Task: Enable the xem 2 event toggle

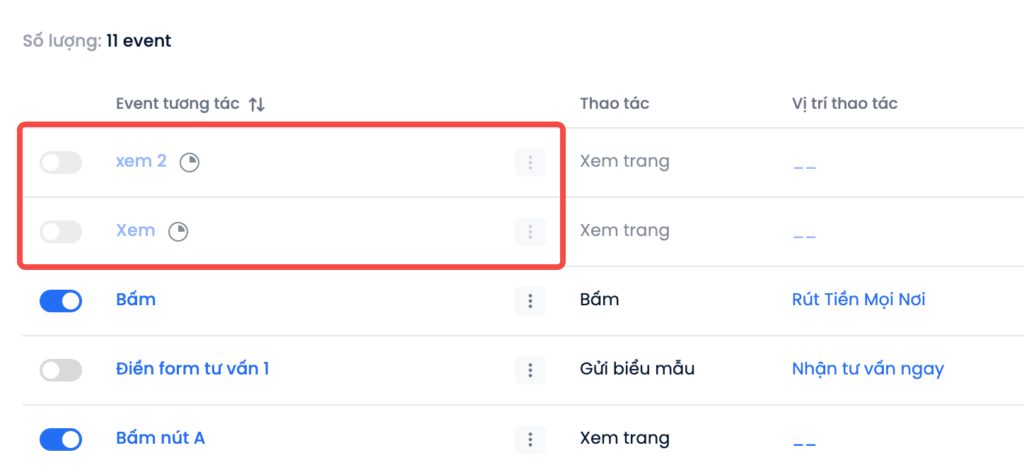Action: 61,163
